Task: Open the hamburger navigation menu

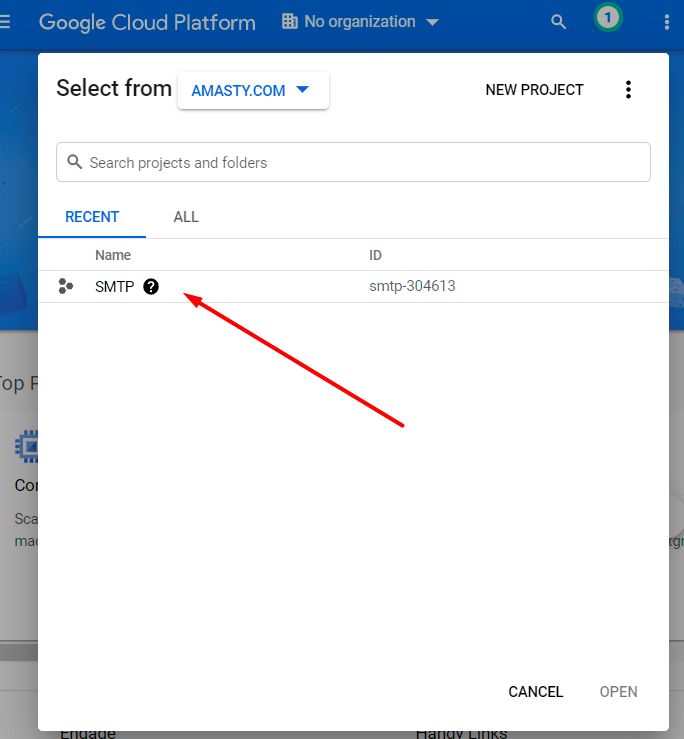Action: click(5, 22)
